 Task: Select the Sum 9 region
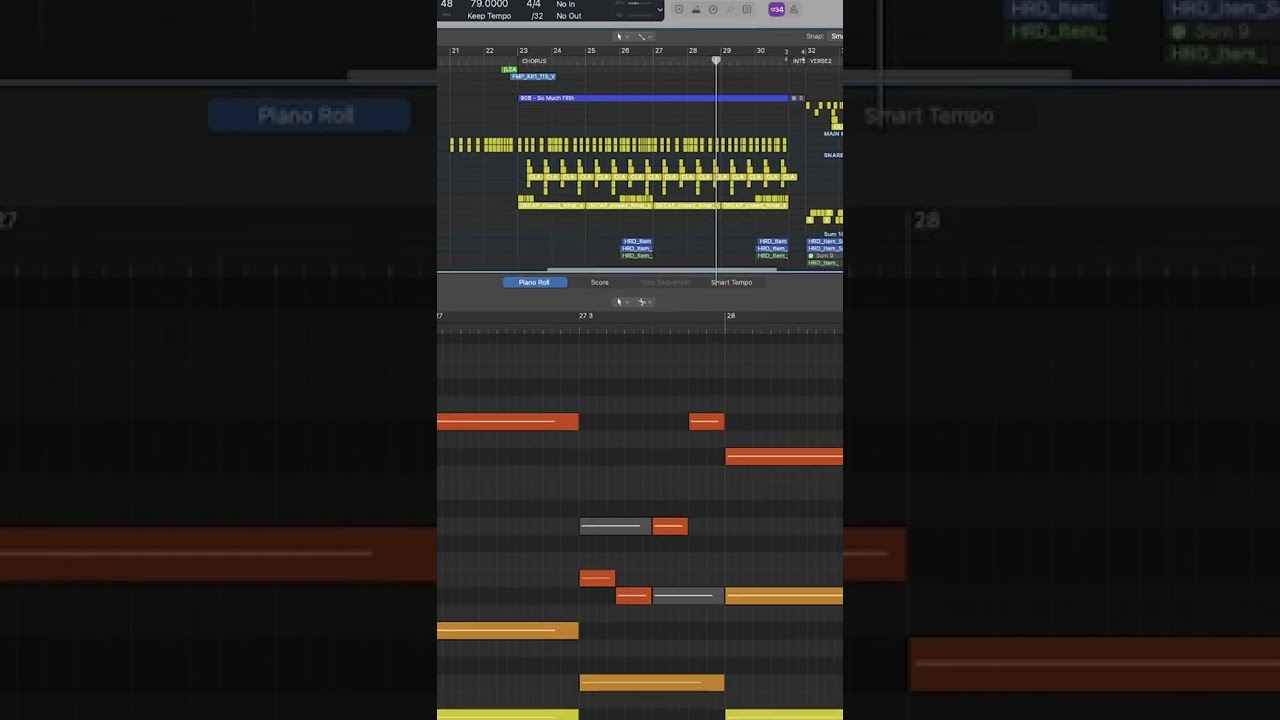point(824,256)
